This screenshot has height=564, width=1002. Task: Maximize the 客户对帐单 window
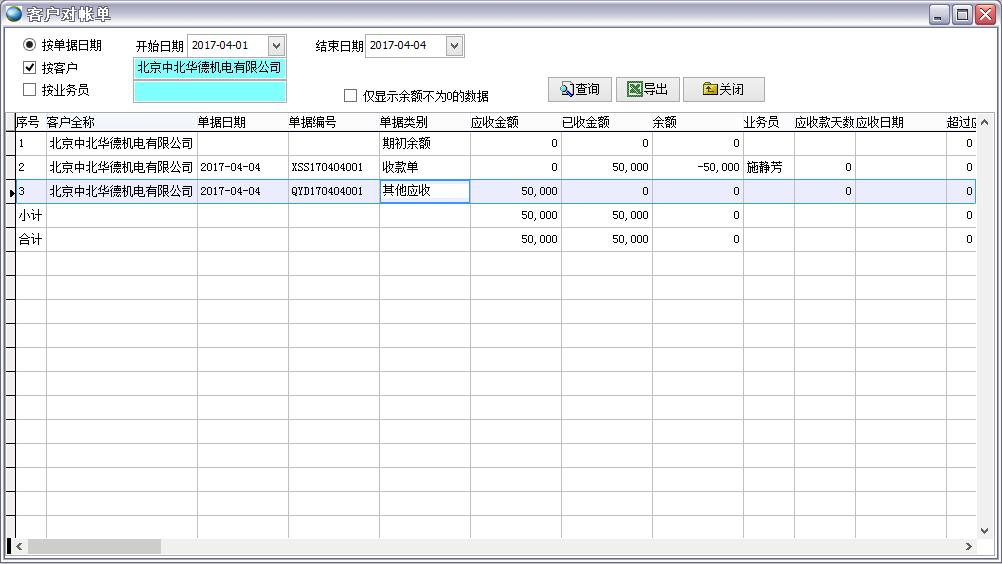tap(962, 14)
